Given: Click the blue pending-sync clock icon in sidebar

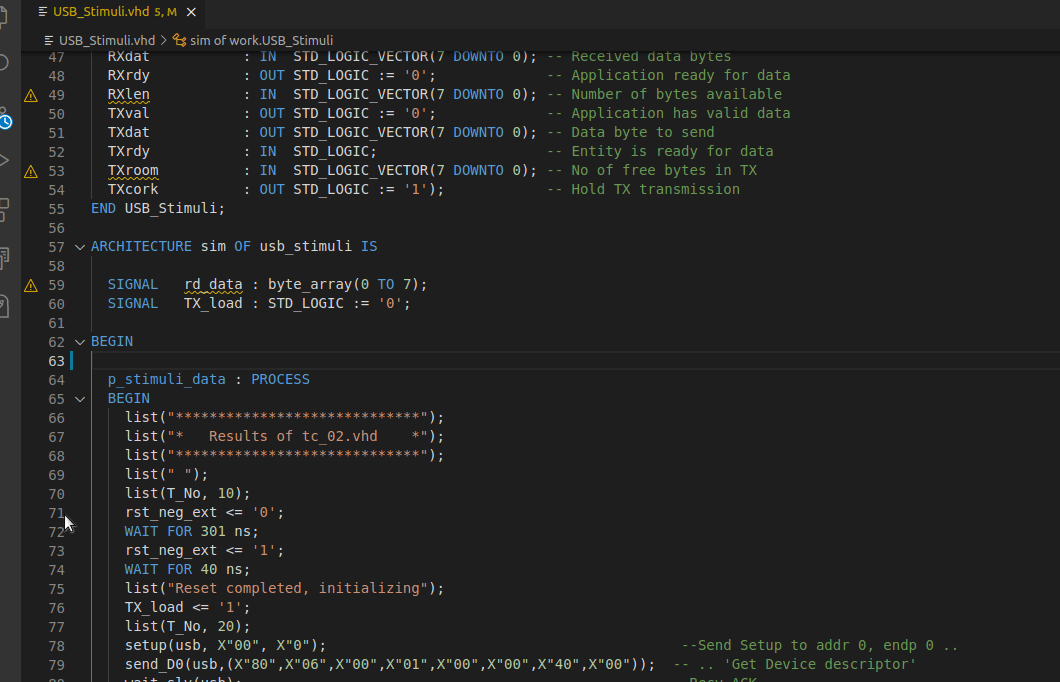Looking at the screenshot, I should click(8, 121).
